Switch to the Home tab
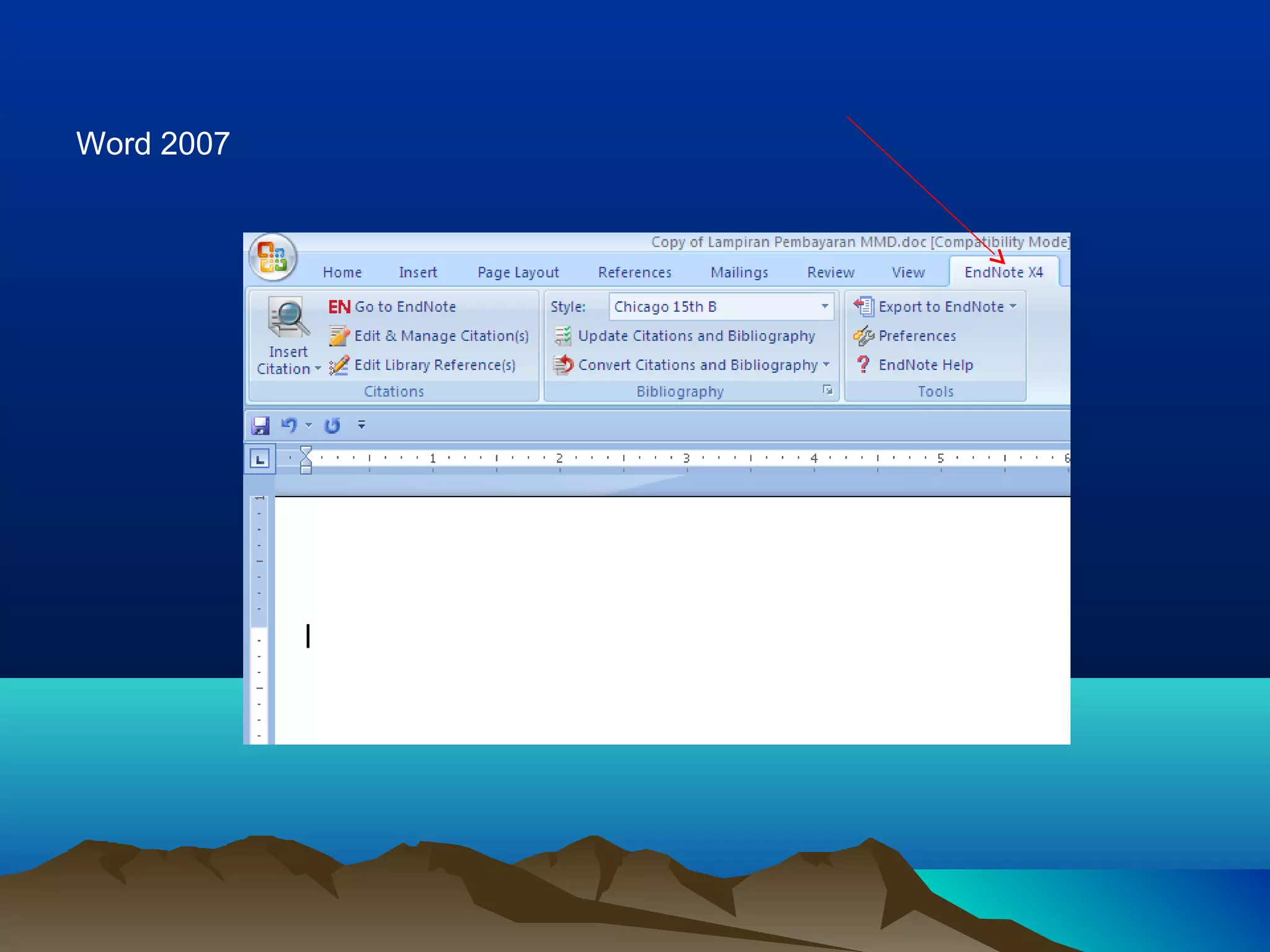The height and width of the screenshot is (952, 1270). point(342,273)
